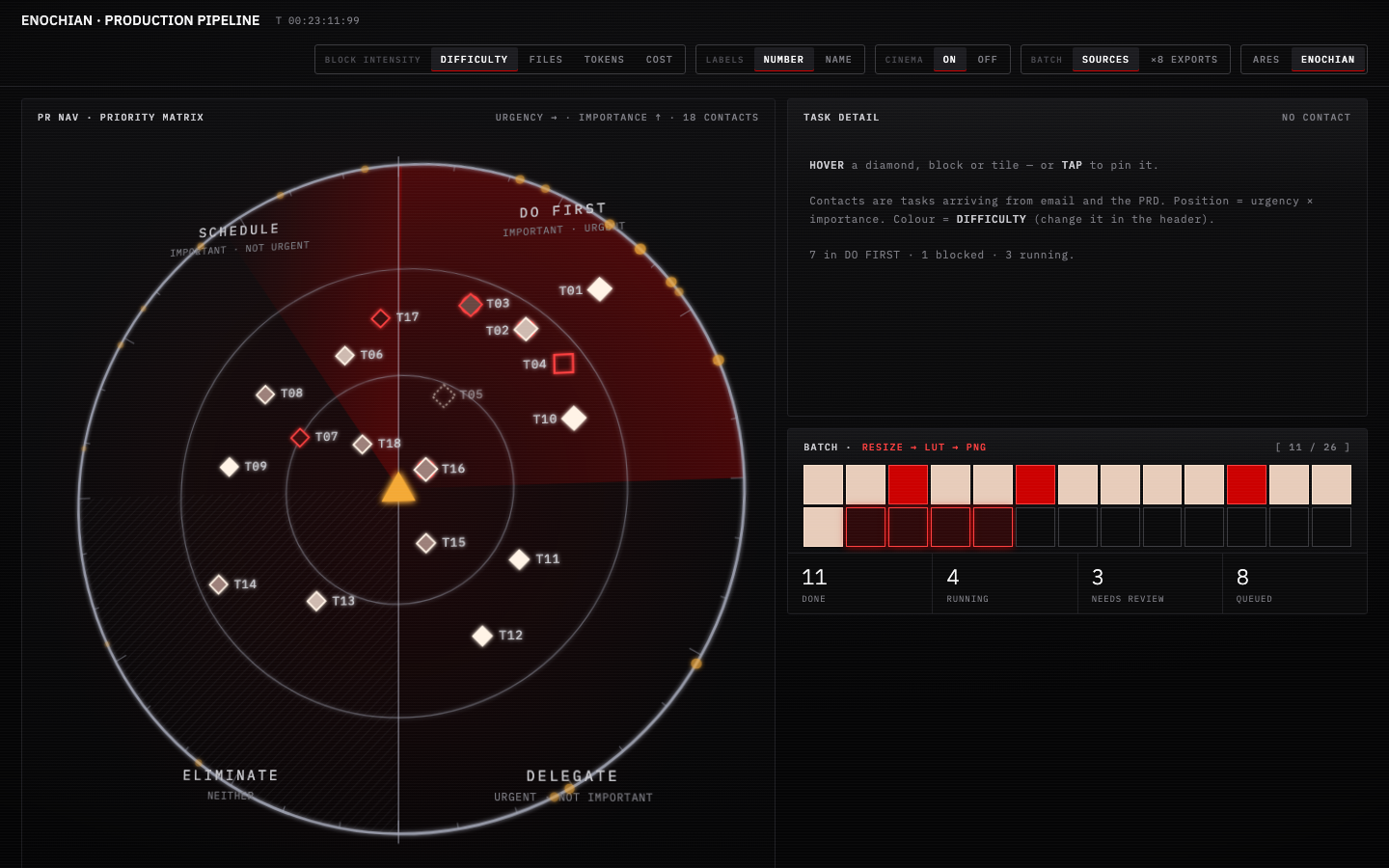Click the orange triangle at the radar center
Screen dimensions: 1389x868
(398, 489)
